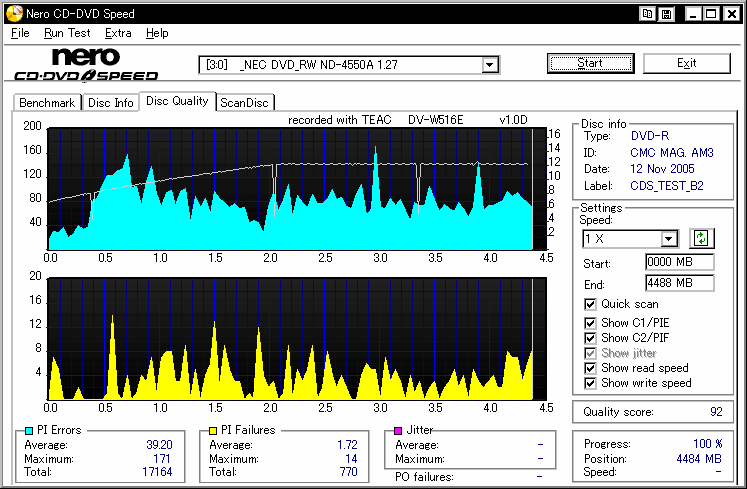Click the green refresh speed icon
The height and width of the screenshot is (489, 747).
[x=701, y=238]
